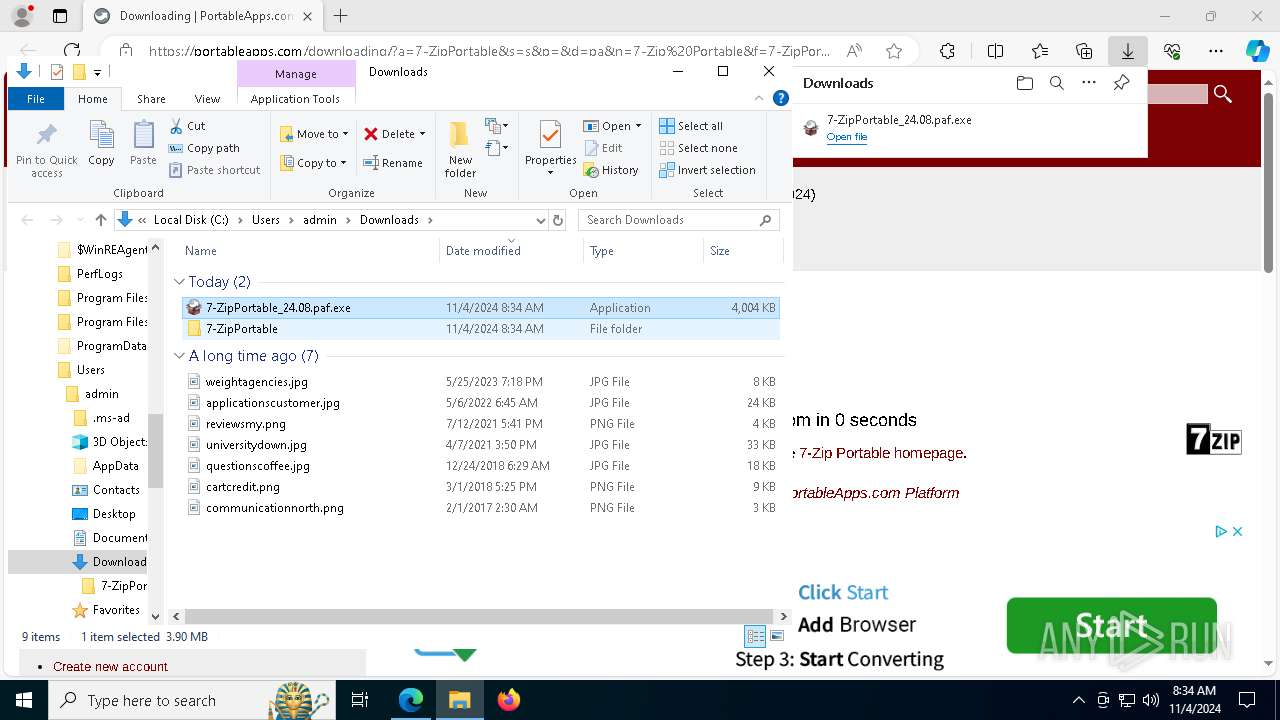The width and height of the screenshot is (1280, 720).
Task: Click the Manage contextual tab
Action: point(296,74)
